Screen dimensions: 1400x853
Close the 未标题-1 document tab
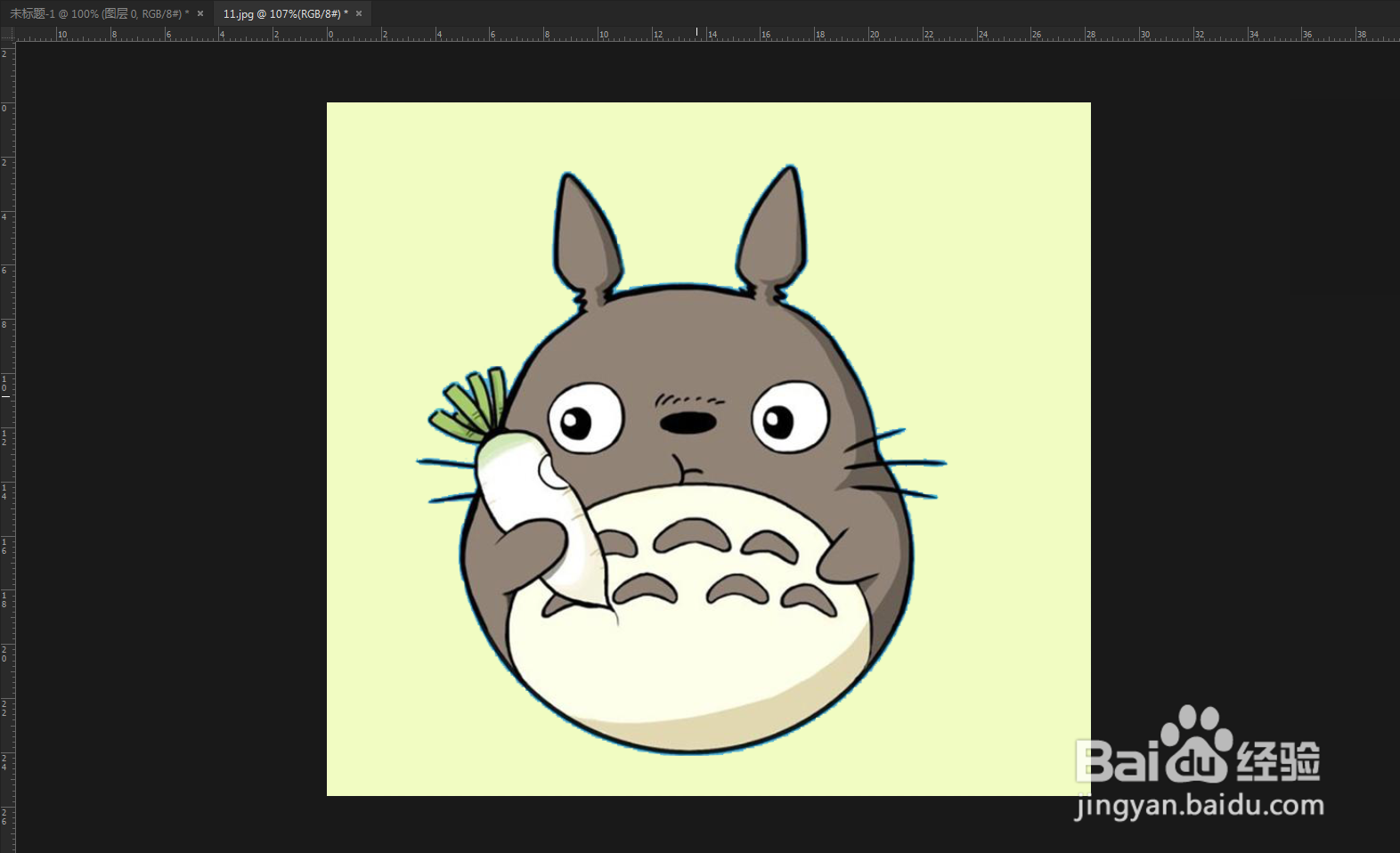click(200, 13)
